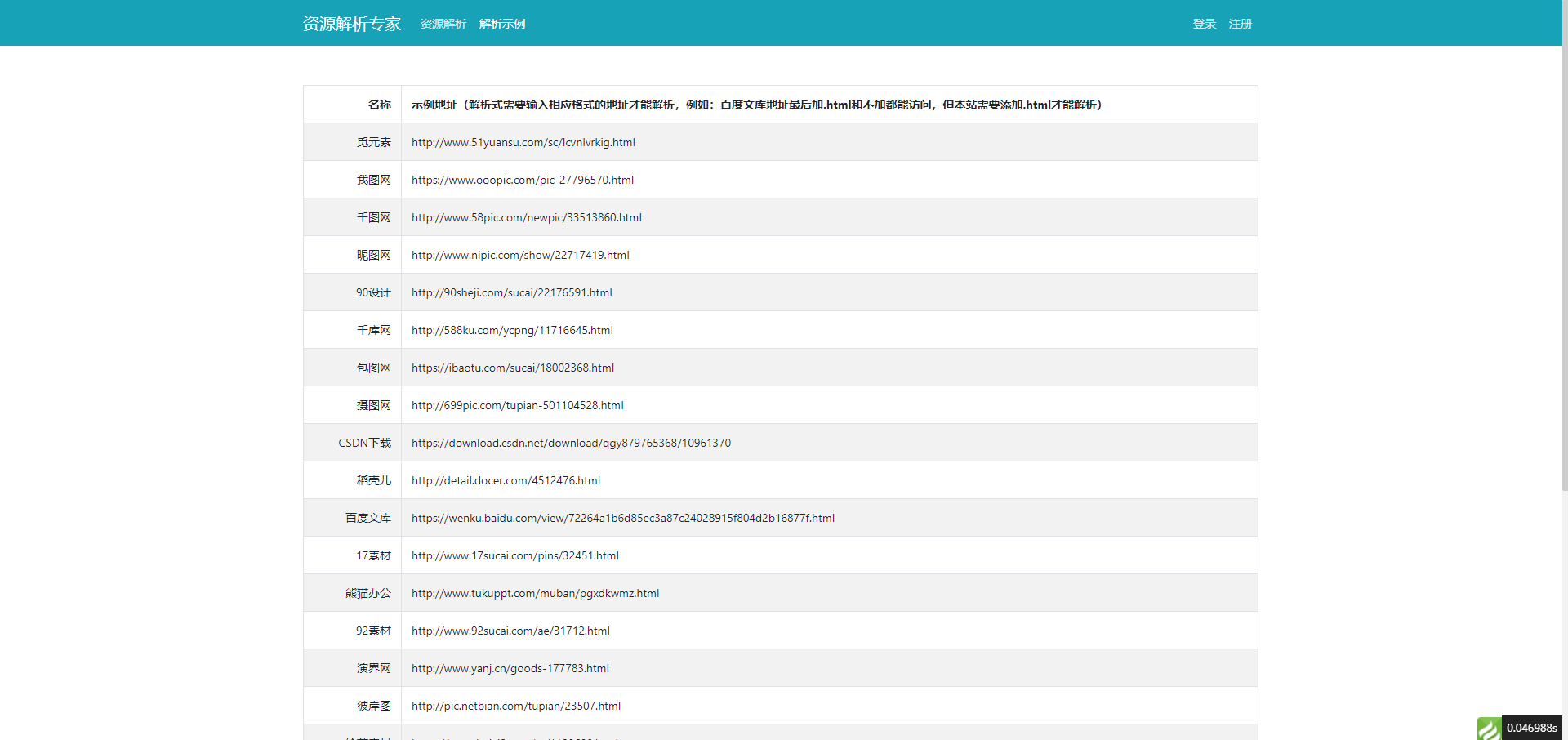Click the page vertical scrollbar
Viewport: 1568px width, 740px height.
pos(1565,245)
